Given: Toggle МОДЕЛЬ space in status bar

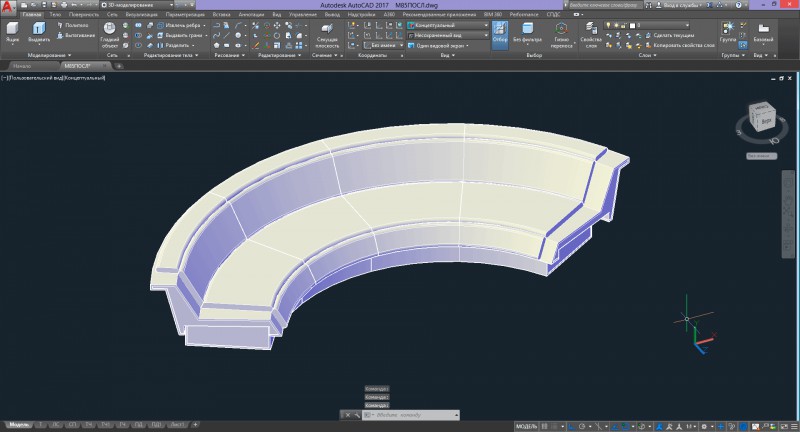Looking at the screenshot, I should tap(527, 426).
